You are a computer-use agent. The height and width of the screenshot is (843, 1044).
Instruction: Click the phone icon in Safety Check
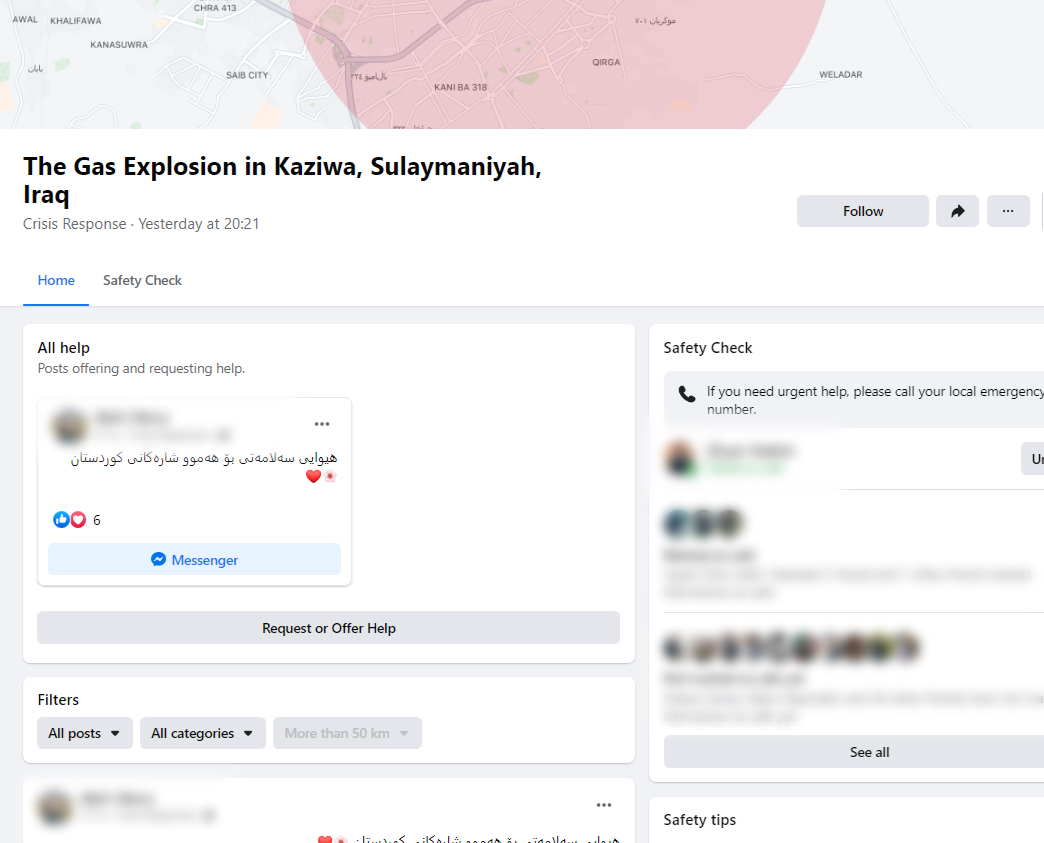coord(687,394)
